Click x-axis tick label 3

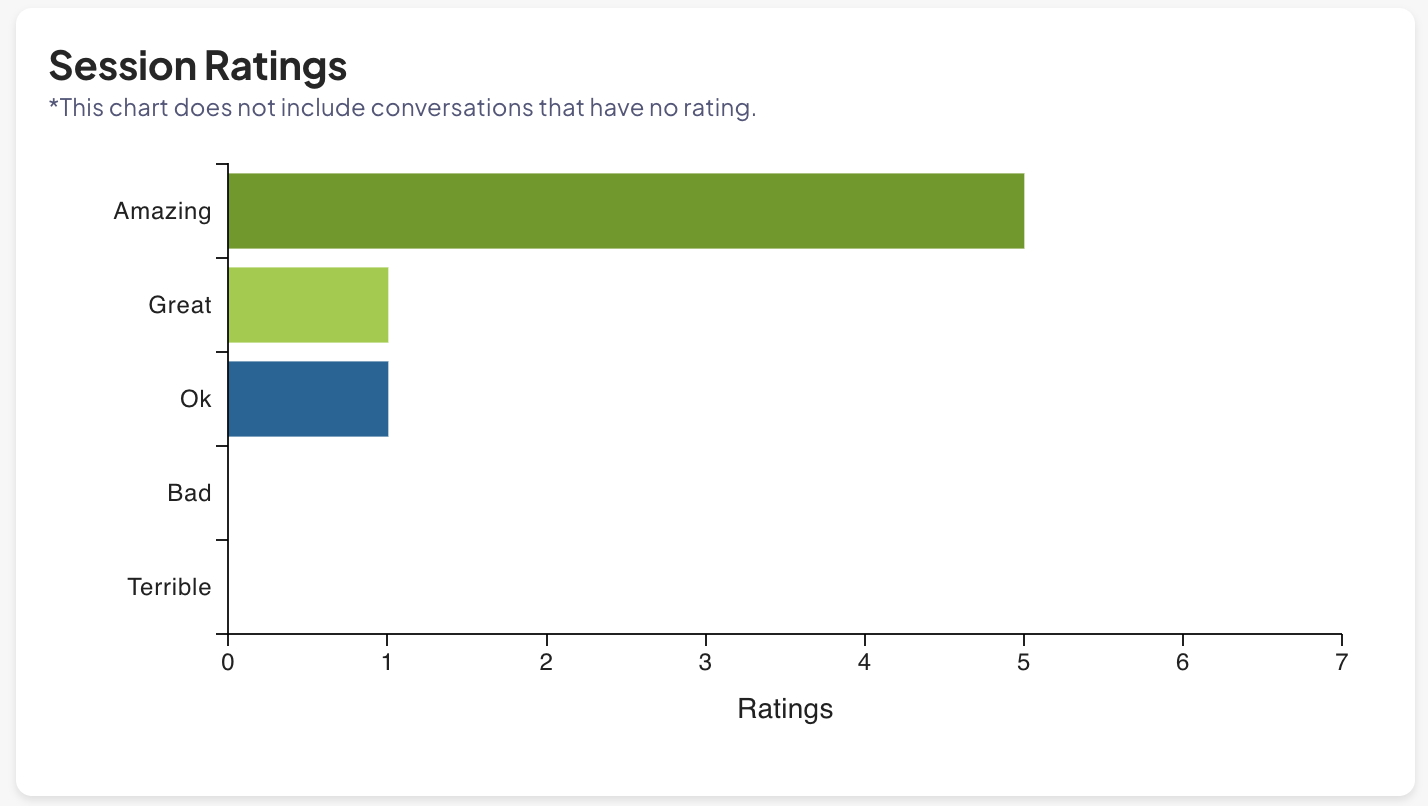[705, 662]
